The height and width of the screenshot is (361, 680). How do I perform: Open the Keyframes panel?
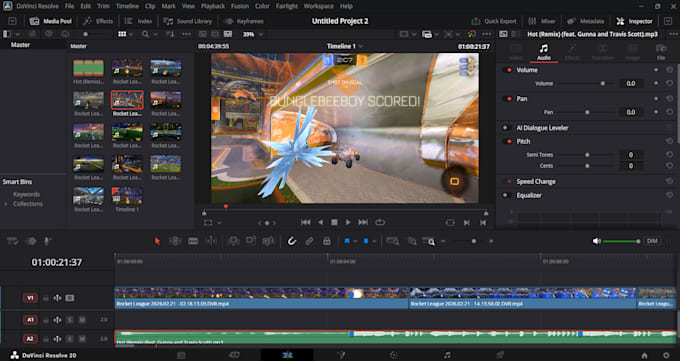pyautogui.click(x=244, y=21)
